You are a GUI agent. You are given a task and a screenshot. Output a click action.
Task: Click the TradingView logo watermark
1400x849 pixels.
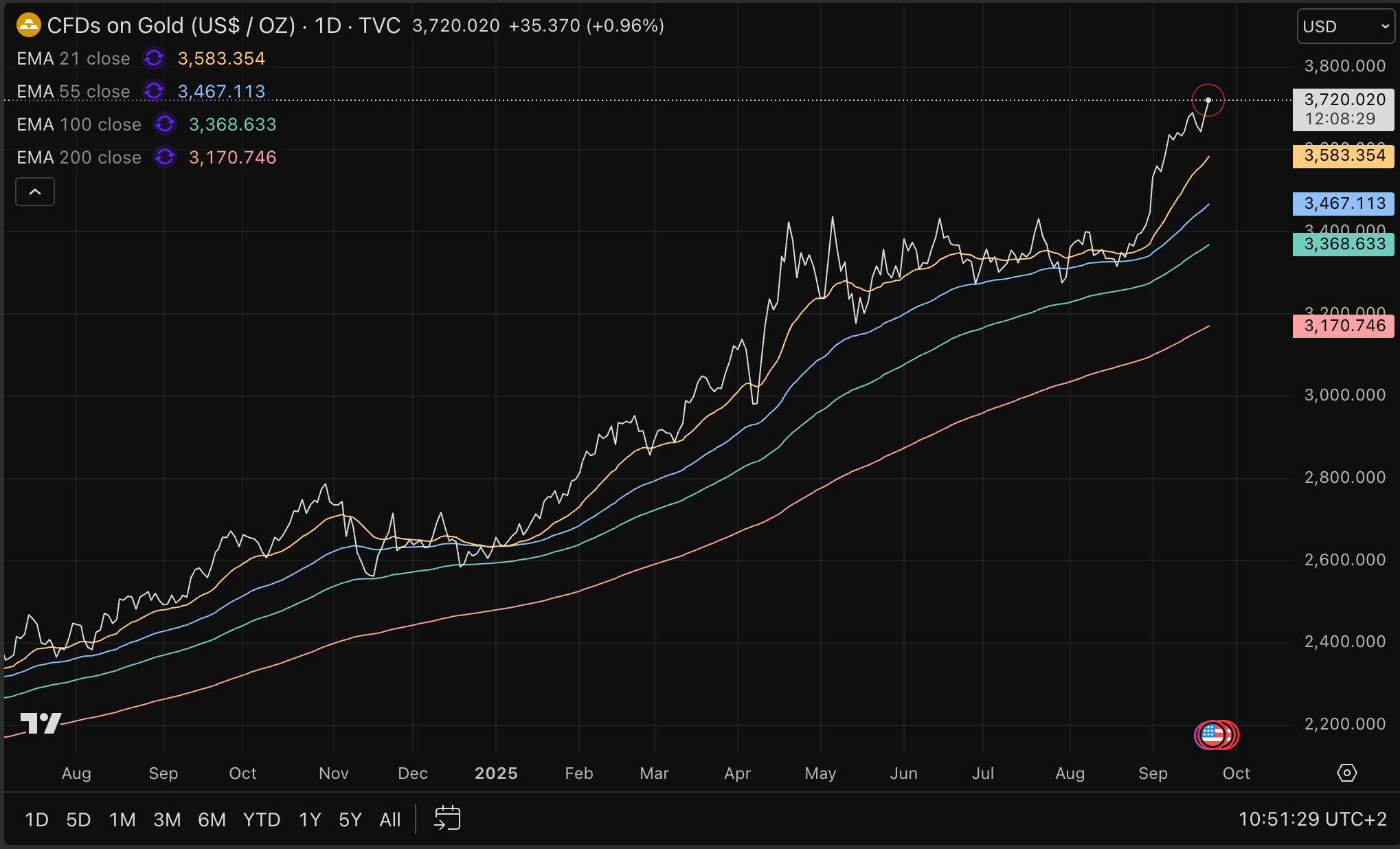point(41,723)
